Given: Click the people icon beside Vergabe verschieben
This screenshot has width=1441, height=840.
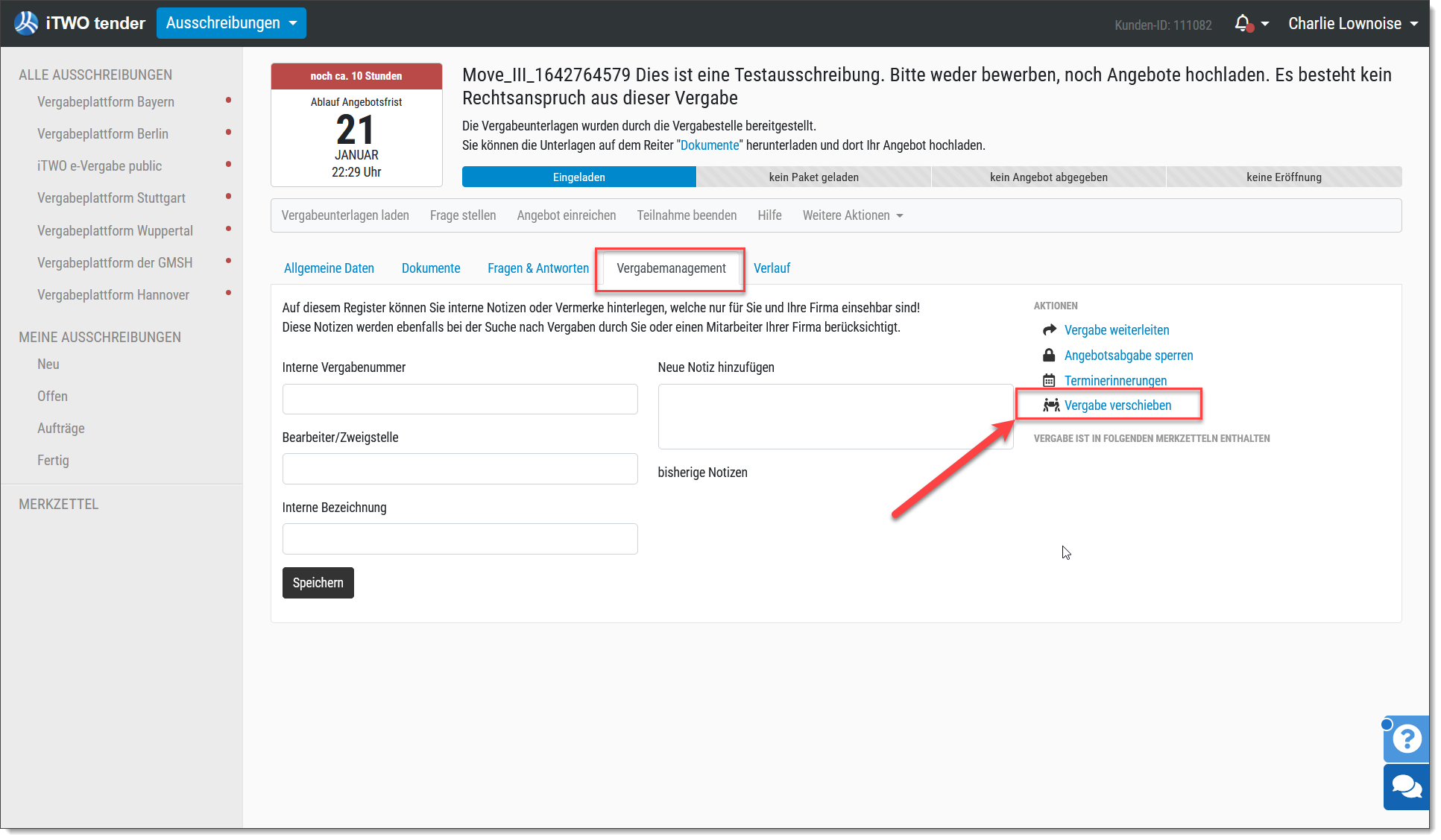Looking at the screenshot, I should pos(1051,405).
